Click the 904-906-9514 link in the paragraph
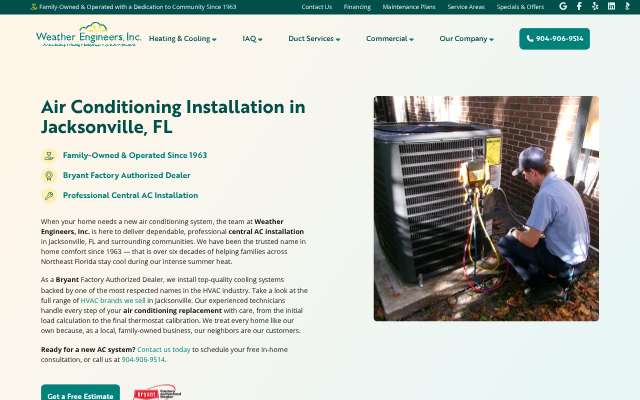The width and height of the screenshot is (640, 400). tap(143, 360)
